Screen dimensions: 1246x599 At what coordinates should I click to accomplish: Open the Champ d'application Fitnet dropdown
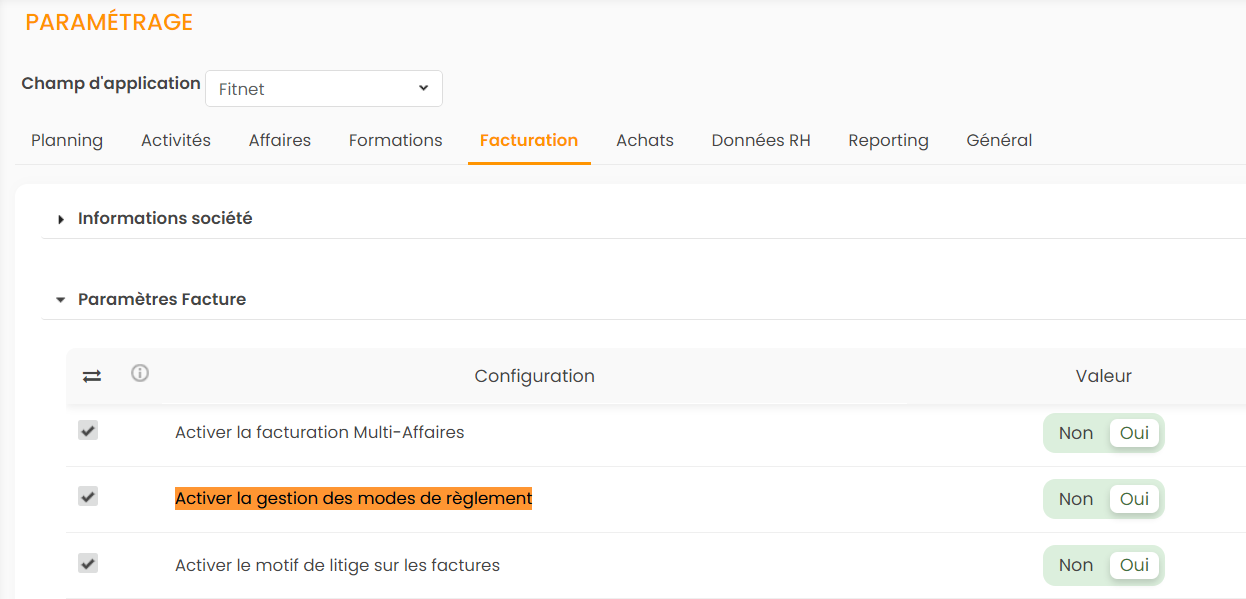click(x=324, y=89)
